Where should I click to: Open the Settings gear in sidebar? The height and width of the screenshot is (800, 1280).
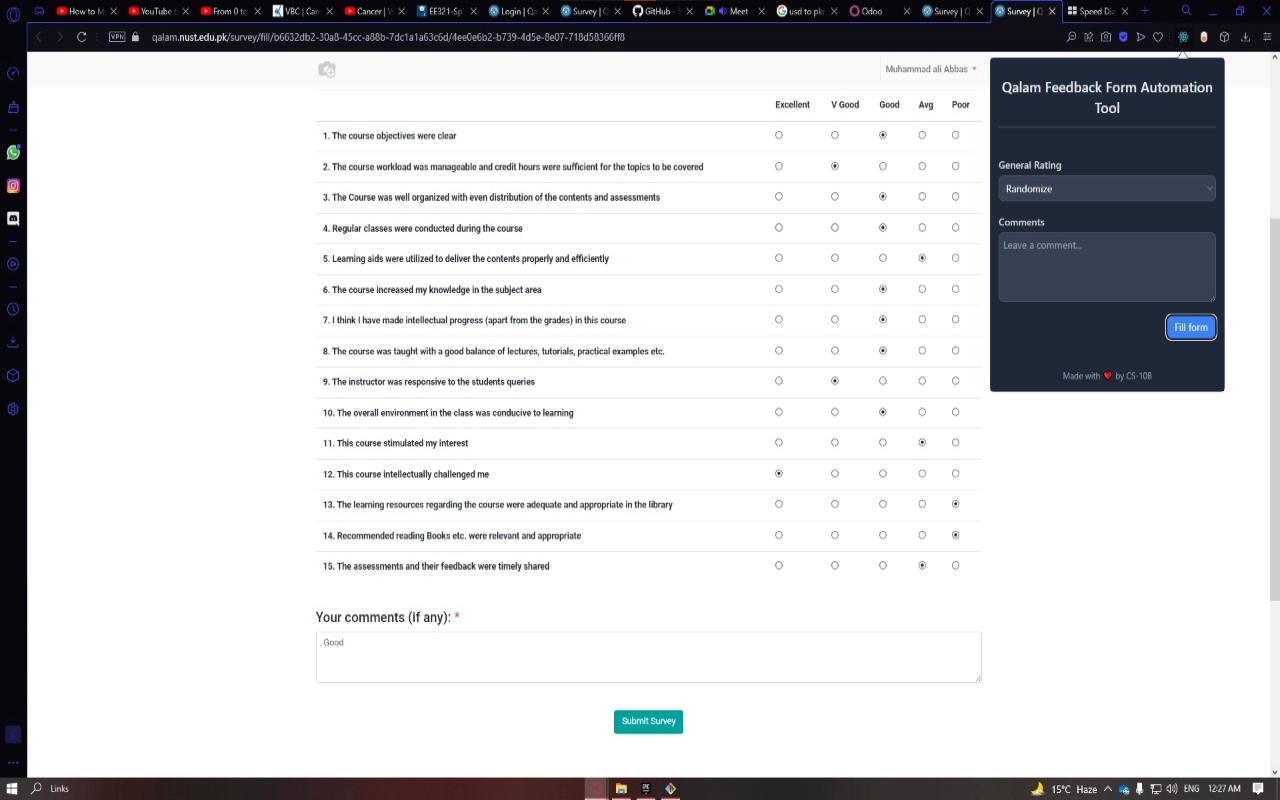(13, 409)
